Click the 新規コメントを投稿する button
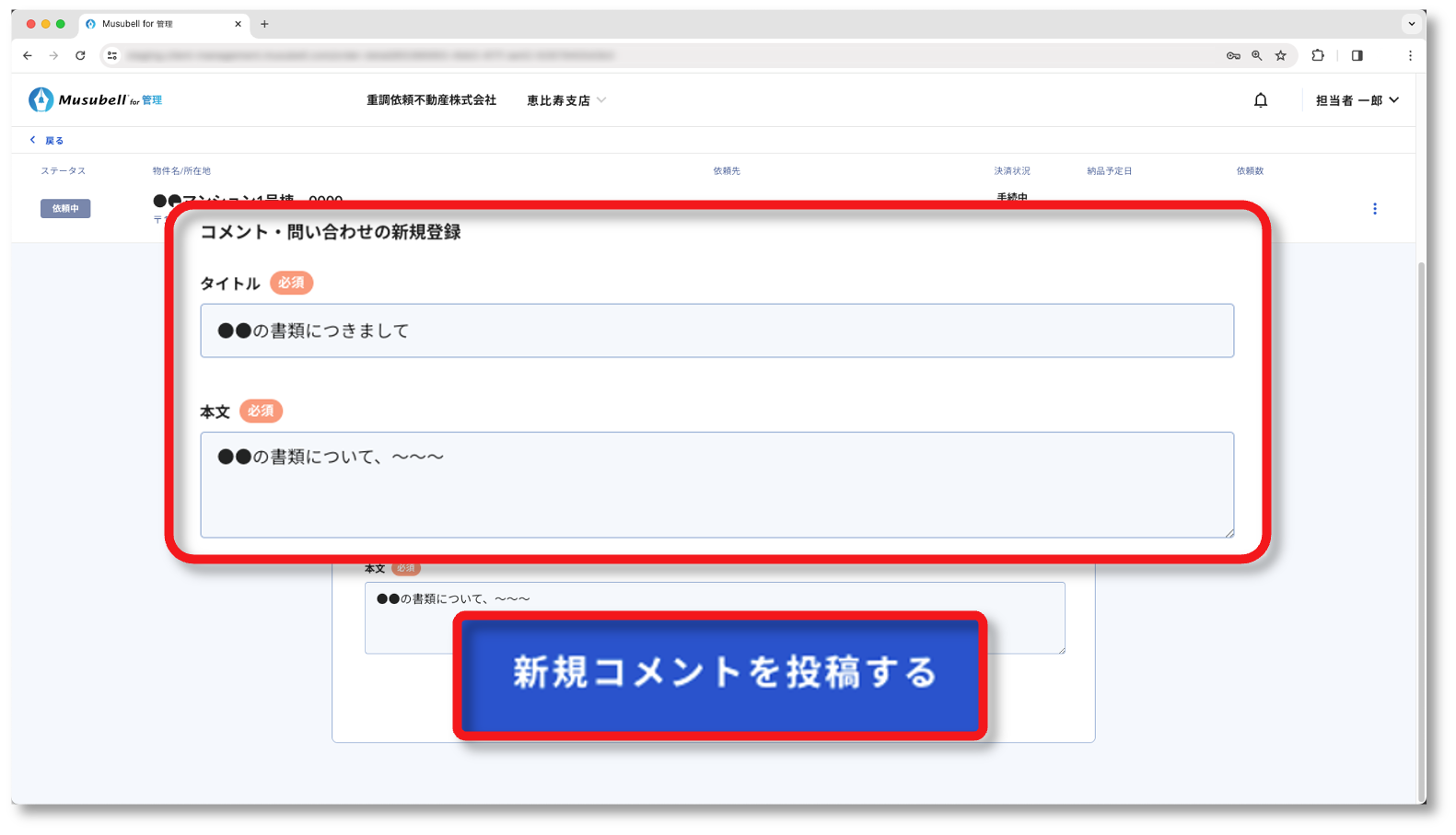The width and height of the screenshot is (1456, 835). pyautogui.click(x=720, y=674)
